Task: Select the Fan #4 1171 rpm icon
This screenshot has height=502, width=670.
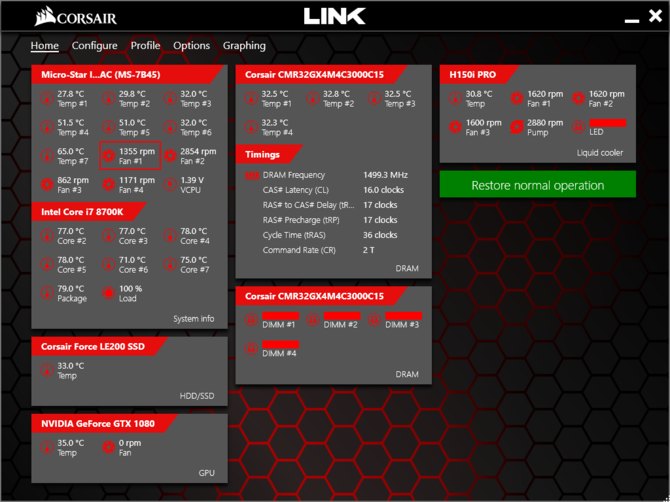Action: pyautogui.click(x=109, y=185)
